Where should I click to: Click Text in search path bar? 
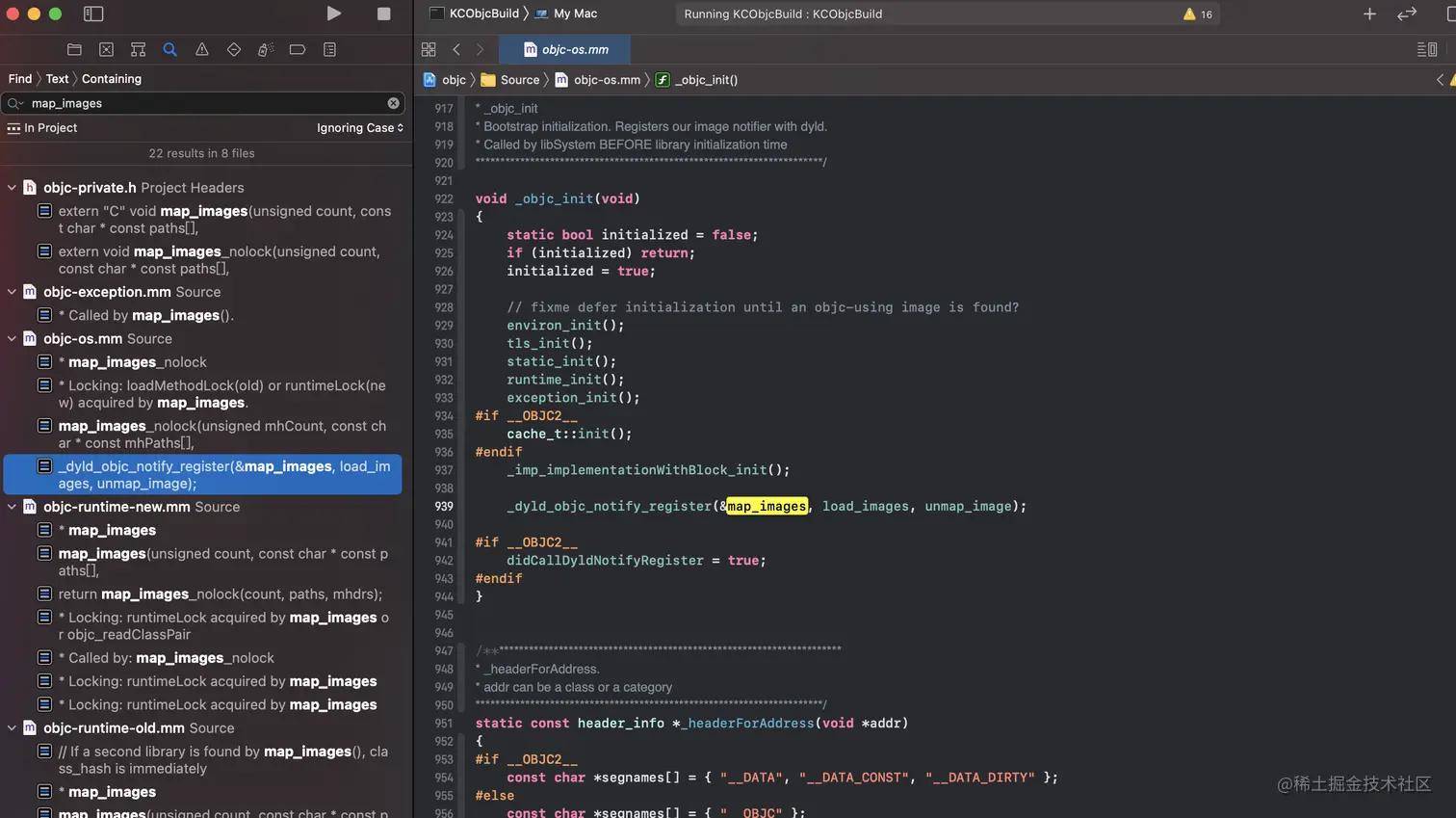(x=57, y=79)
